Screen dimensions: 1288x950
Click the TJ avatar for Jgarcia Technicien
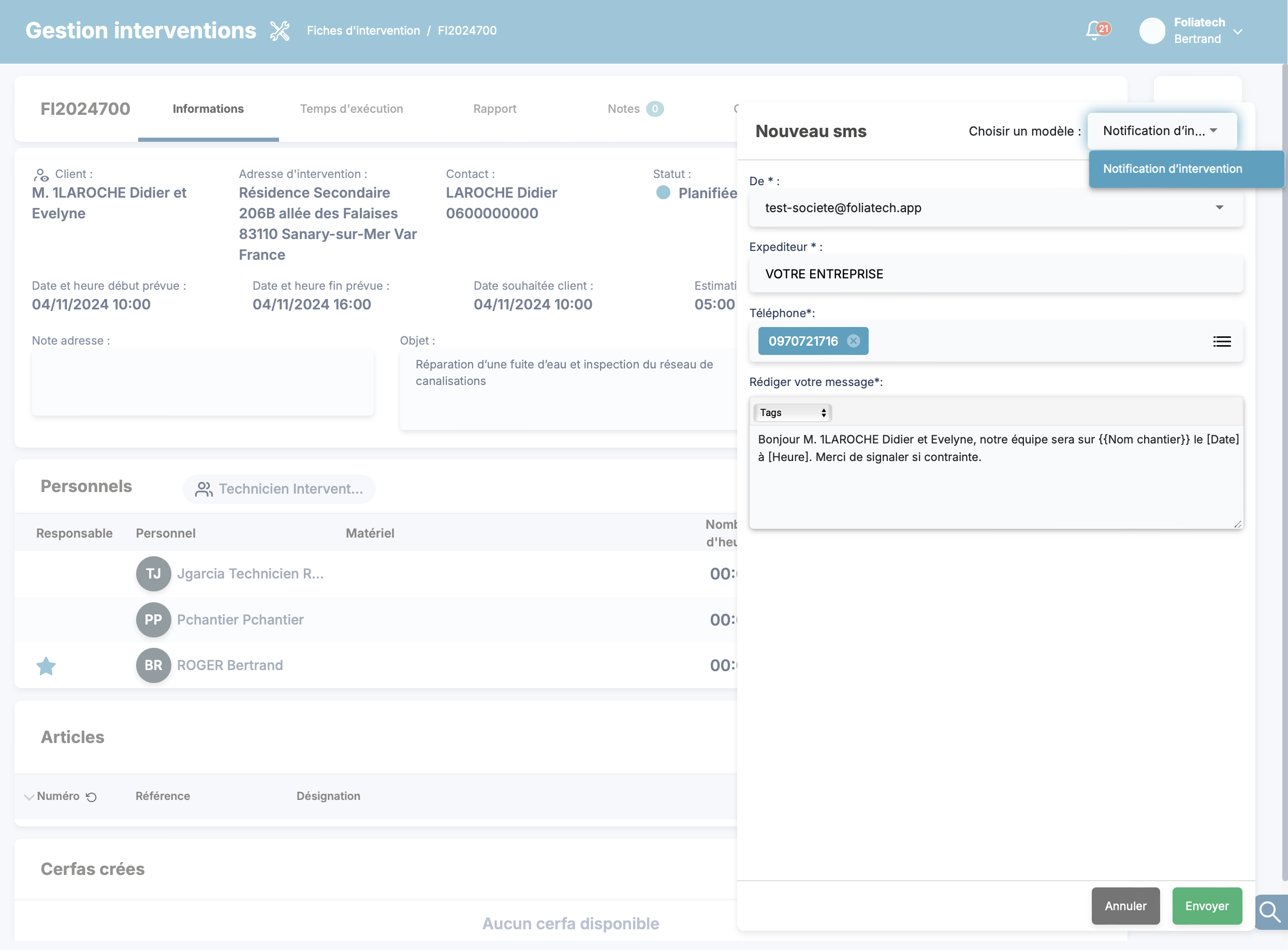coord(153,573)
